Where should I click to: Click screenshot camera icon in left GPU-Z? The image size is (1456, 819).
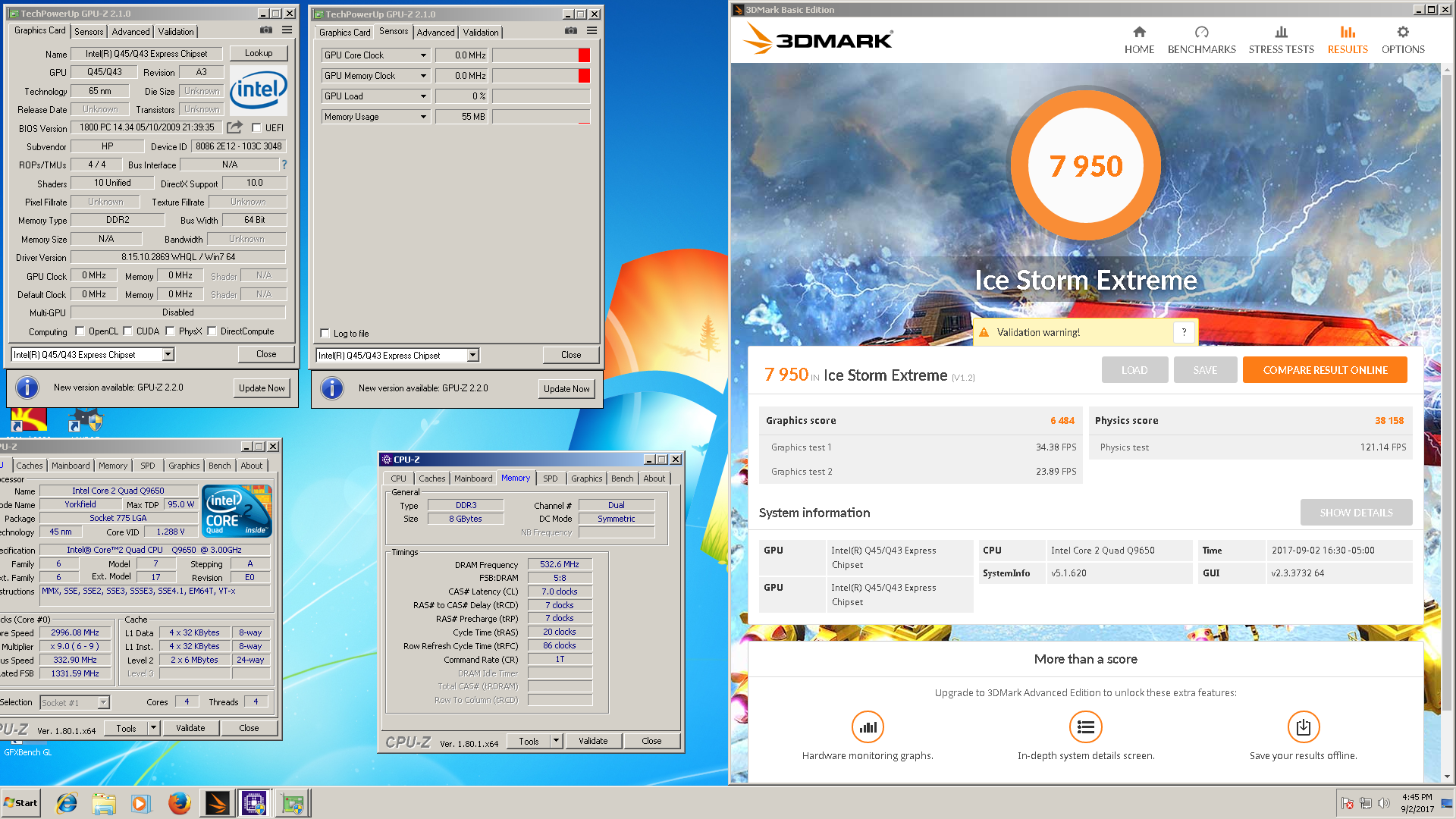tap(266, 30)
